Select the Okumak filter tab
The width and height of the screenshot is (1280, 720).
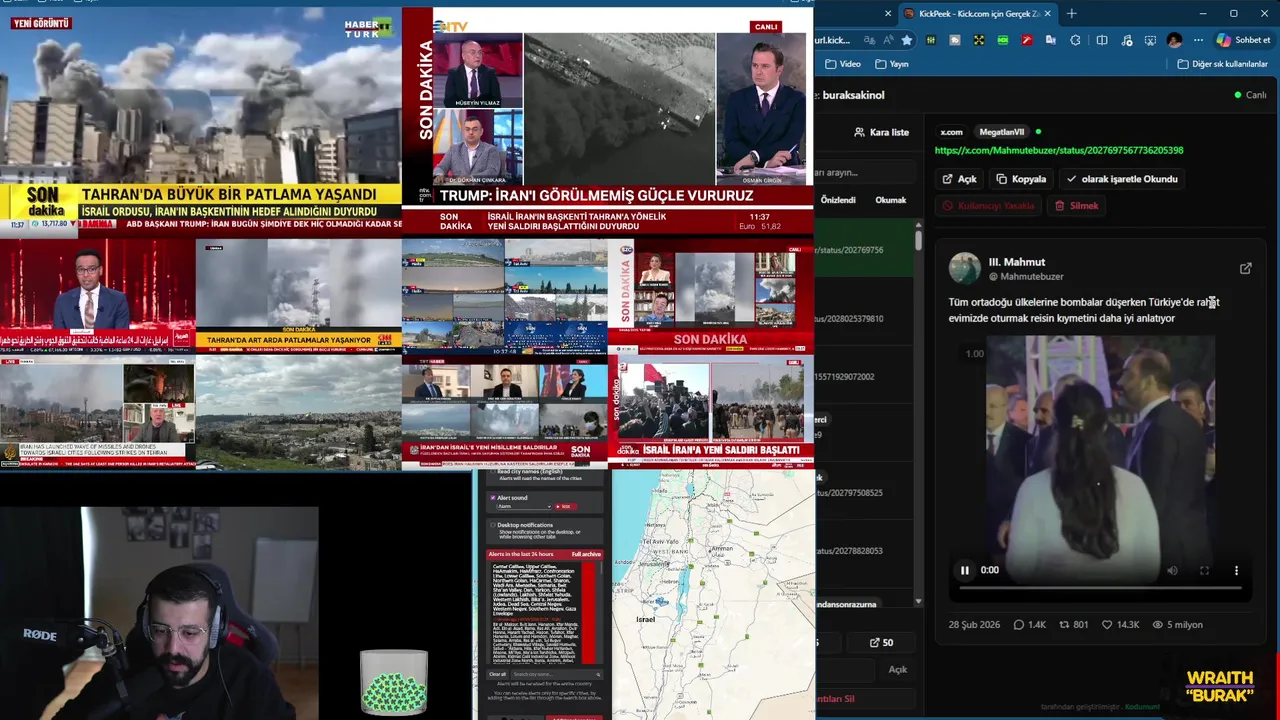click(x=891, y=200)
